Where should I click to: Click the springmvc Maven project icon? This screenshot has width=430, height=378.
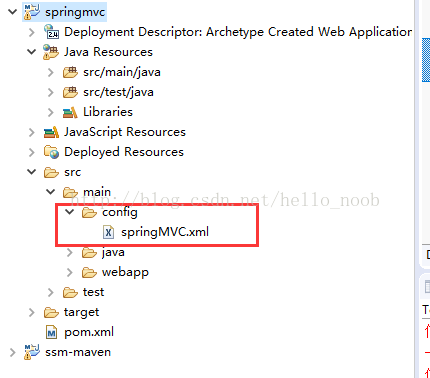tap(32, 12)
